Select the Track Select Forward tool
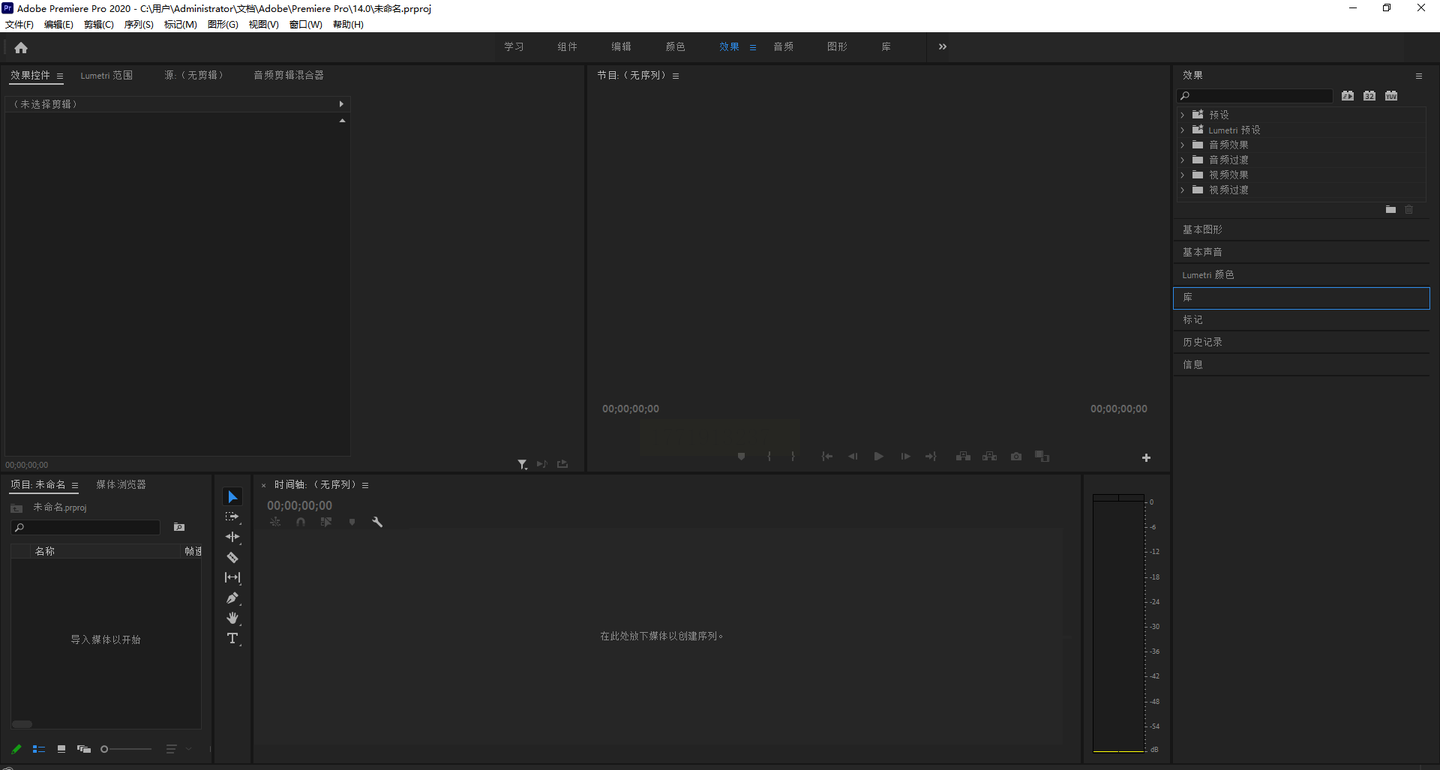The height and width of the screenshot is (770, 1440). coord(232,517)
